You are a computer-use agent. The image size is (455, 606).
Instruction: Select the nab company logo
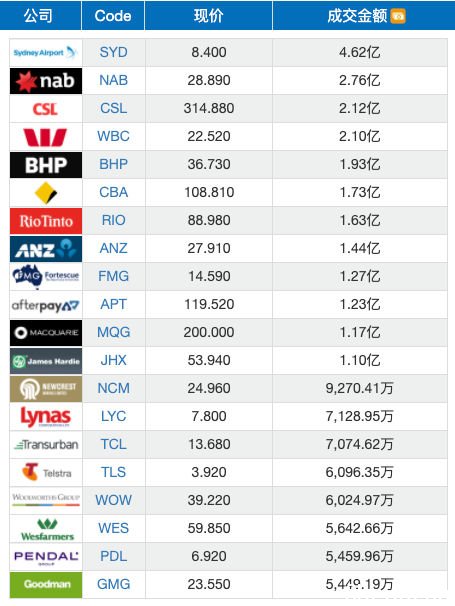pyautogui.click(x=46, y=81)
